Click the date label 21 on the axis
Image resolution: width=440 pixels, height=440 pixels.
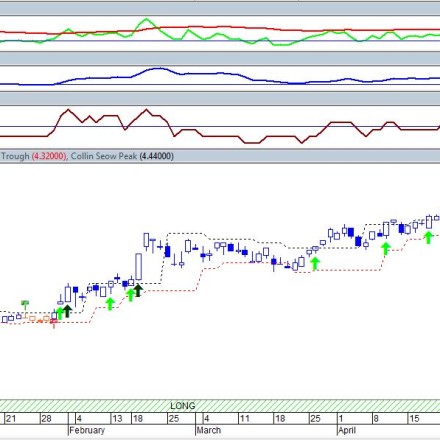tap(11, 418)
